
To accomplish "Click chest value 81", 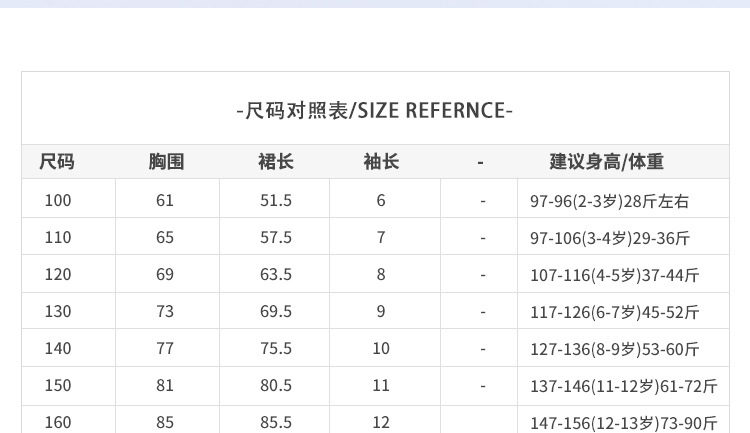I will point(165,385).
